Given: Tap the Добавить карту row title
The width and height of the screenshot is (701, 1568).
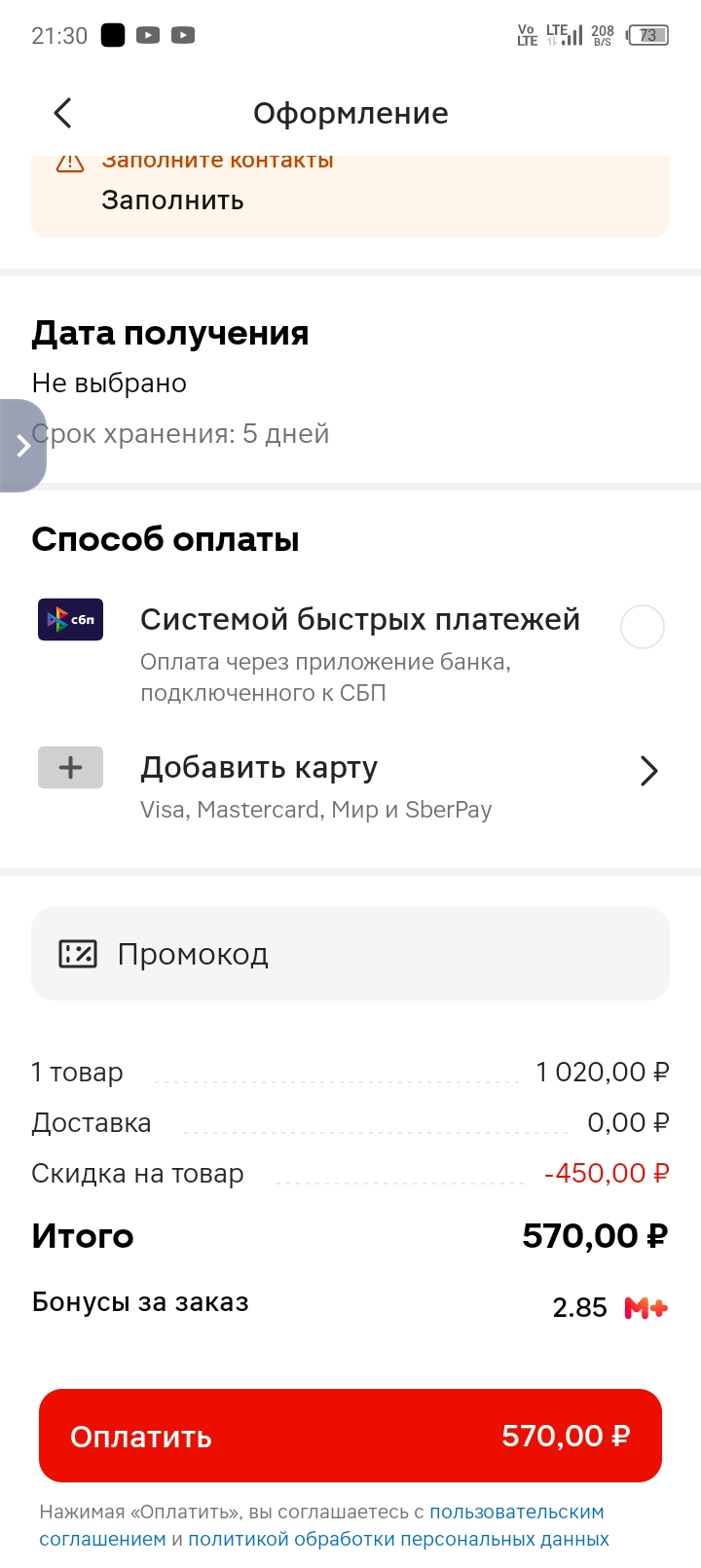Looking at the screenshot, I should click(259, 768).
